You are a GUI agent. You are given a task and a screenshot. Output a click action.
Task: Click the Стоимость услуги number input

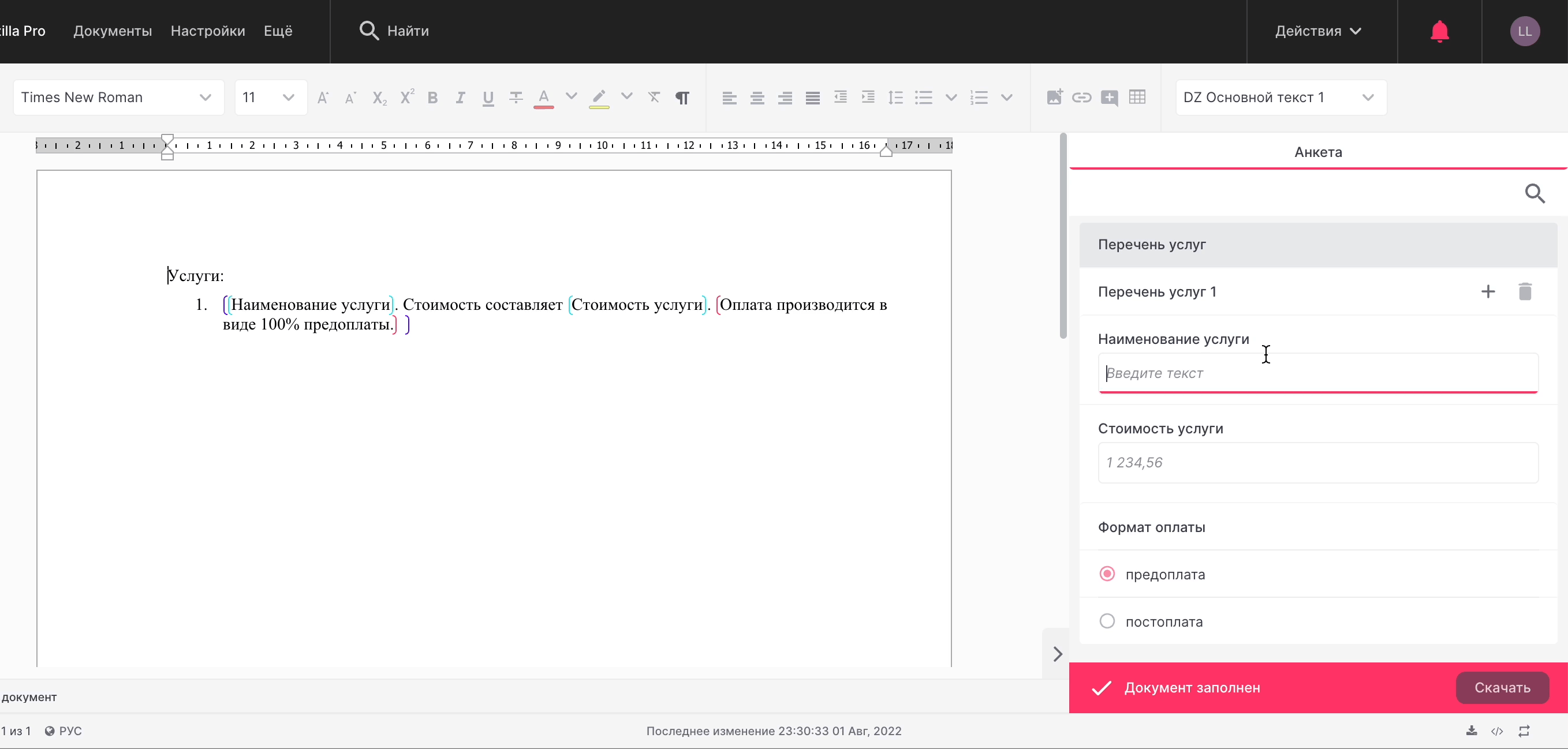tap(1318, 462)
